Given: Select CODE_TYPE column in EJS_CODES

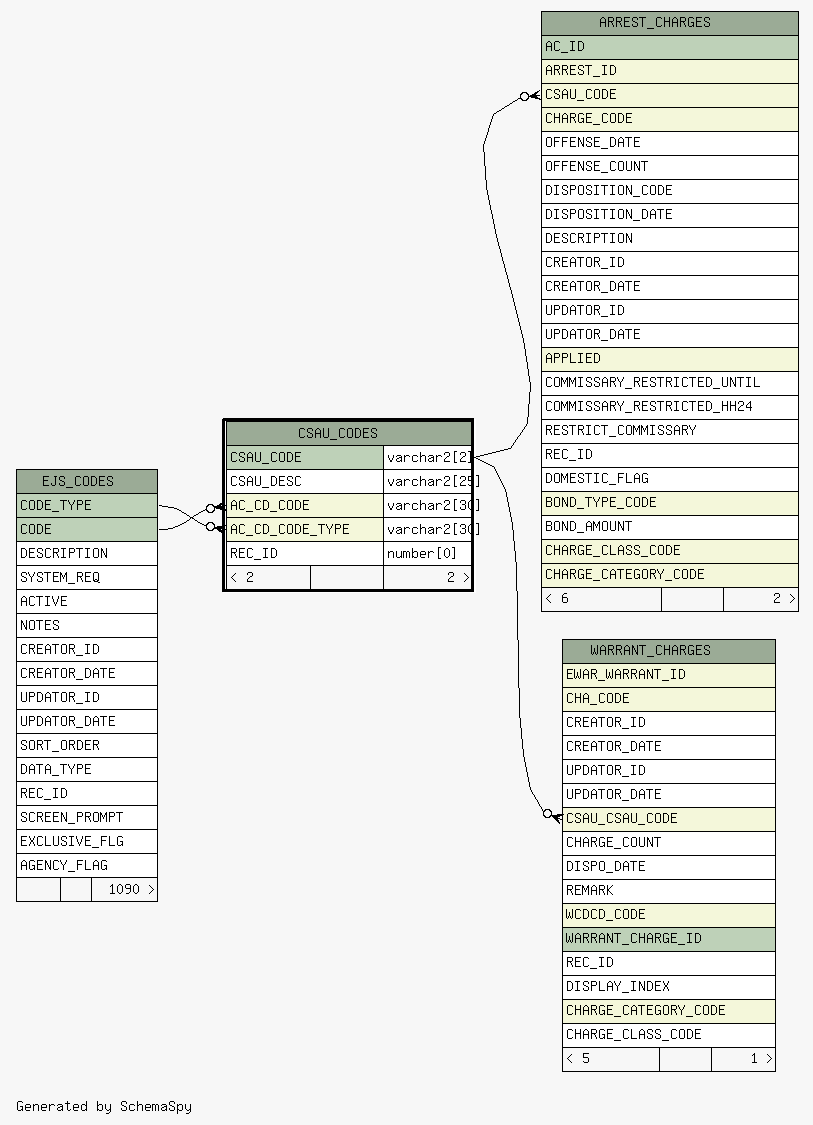Looking at the screenshot, I should pos(87,506).
